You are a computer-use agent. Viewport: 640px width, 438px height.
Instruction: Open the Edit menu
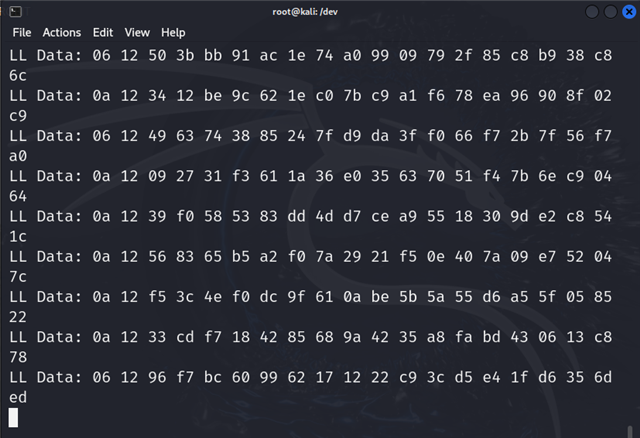(x=102, y=33)
